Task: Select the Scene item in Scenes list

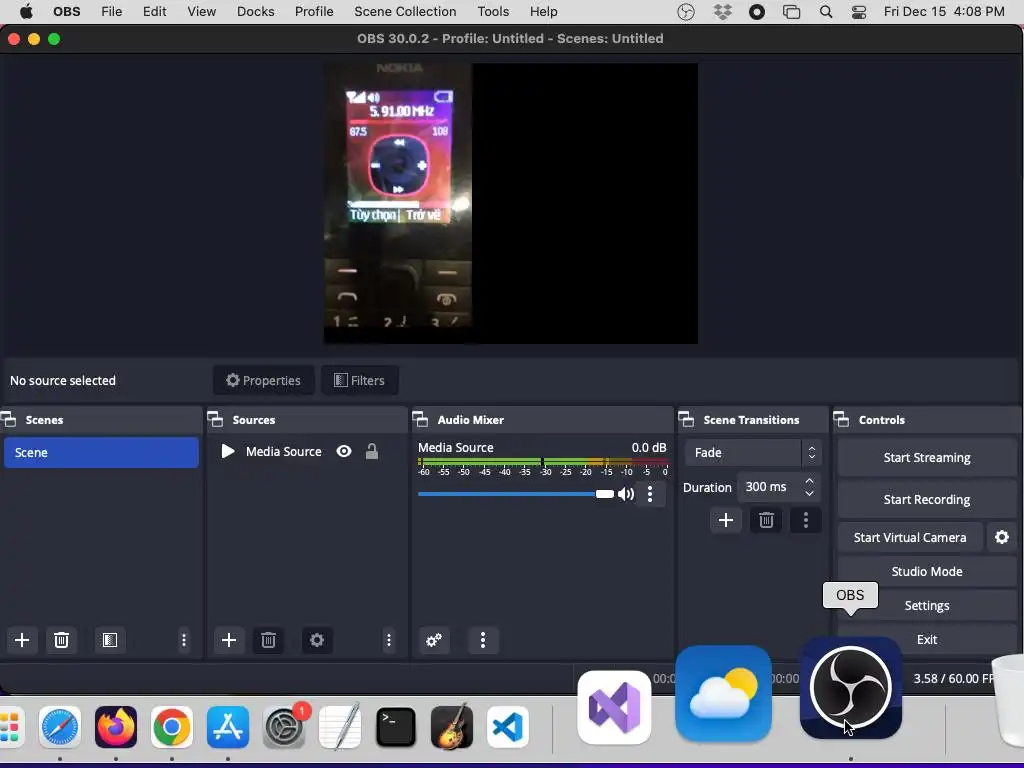Action: point(101,452)
